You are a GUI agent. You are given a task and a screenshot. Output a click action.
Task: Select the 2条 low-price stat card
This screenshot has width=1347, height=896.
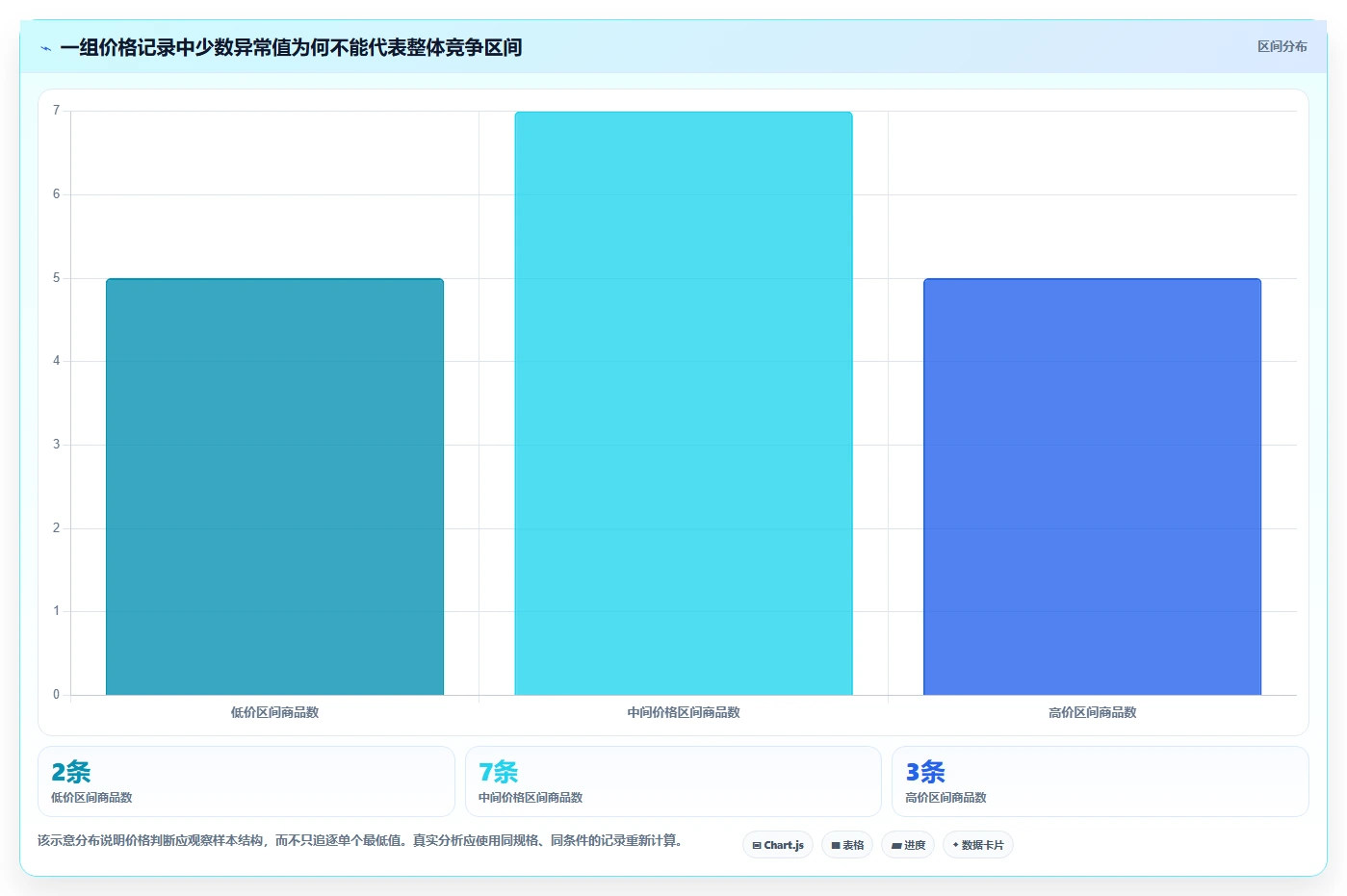click(x=246, y=781)
